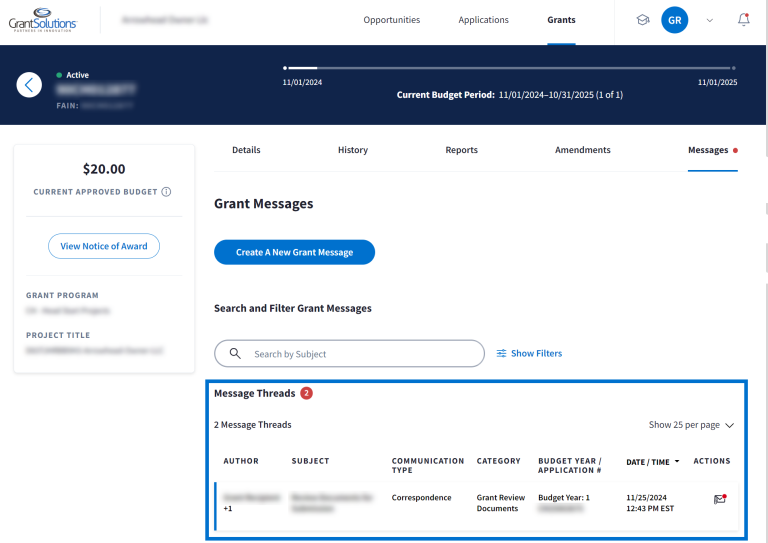Open the Show 25 per page dropdown
Viewport: 768px width, 543px height.
click(691, 425)
